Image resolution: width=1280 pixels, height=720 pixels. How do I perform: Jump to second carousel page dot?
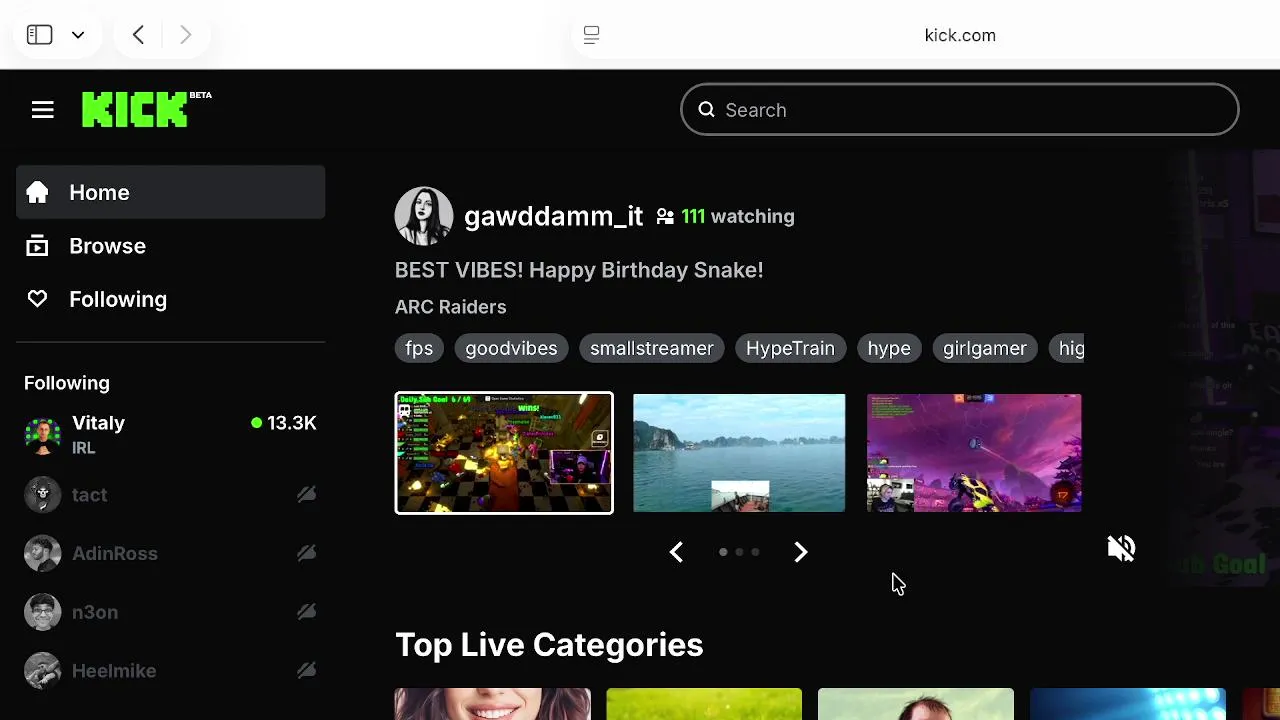(x=739, y=552)
